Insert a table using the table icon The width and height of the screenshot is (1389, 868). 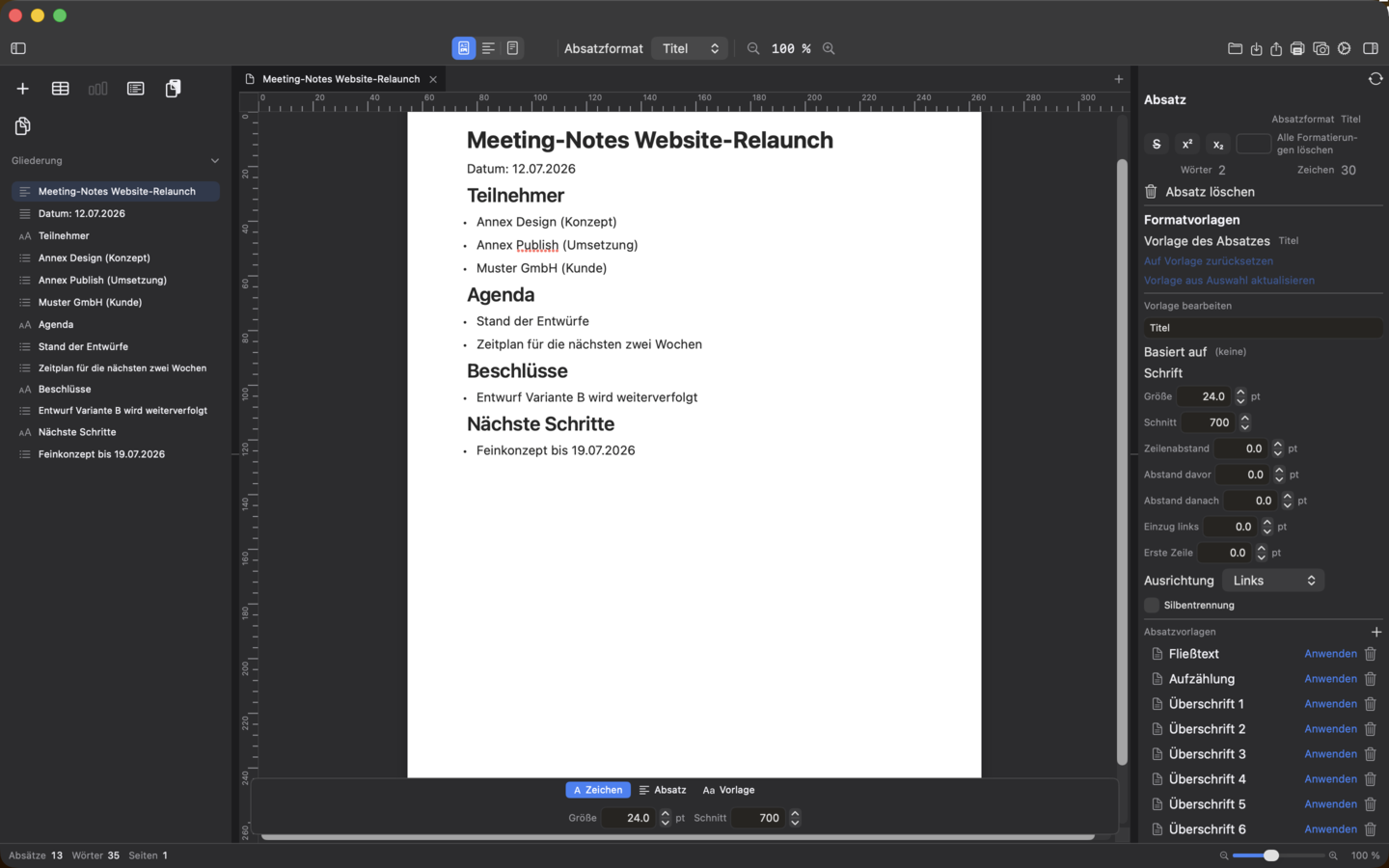tap(60, 89)
